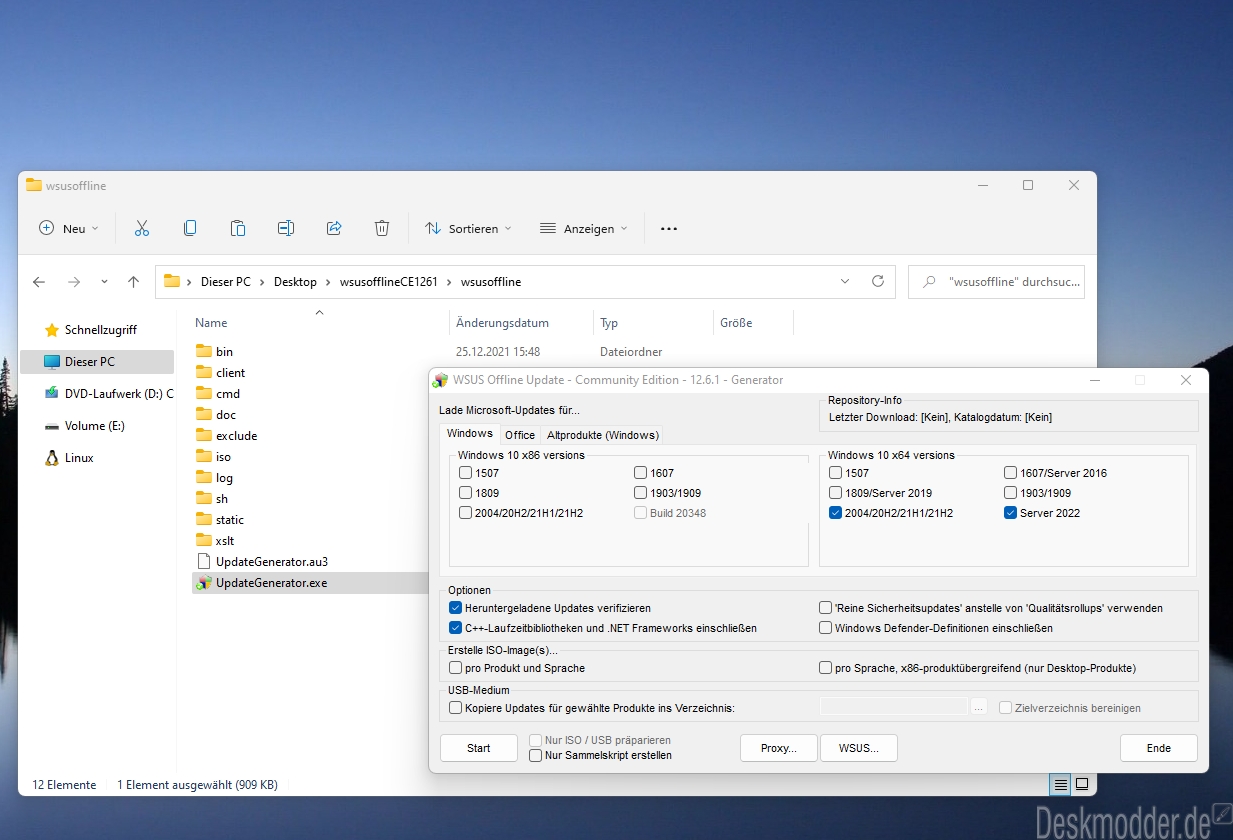The height and width of the screenshot is (840, 1233).
Task: Open the Neu dropdown in Explorer
Action: [x=69, y=229]
